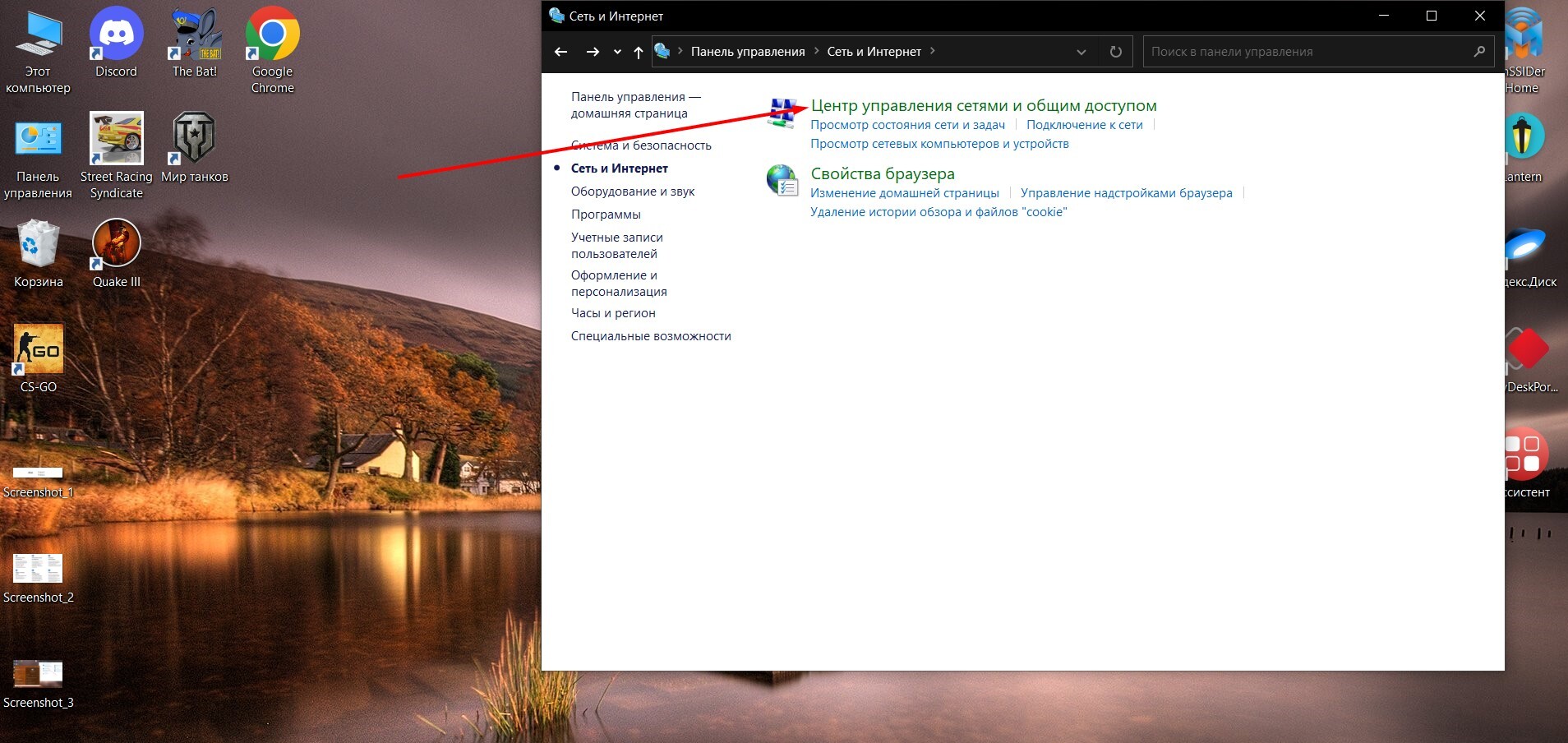1568x743 pixels.
Task: Expand the address bar history dropdown
Action: (x=1081, y=52)
